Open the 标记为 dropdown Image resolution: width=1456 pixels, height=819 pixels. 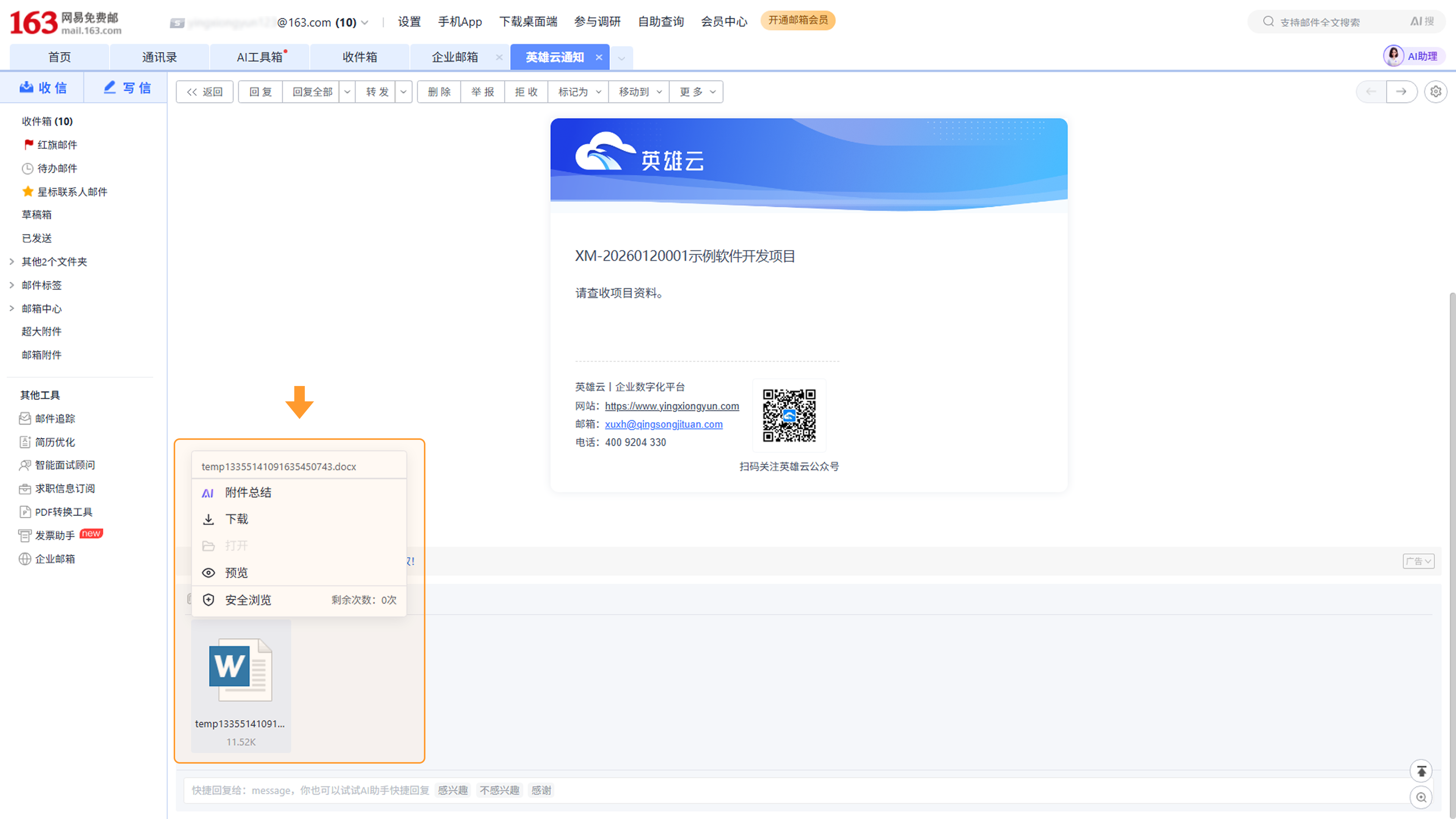(579, 91)
